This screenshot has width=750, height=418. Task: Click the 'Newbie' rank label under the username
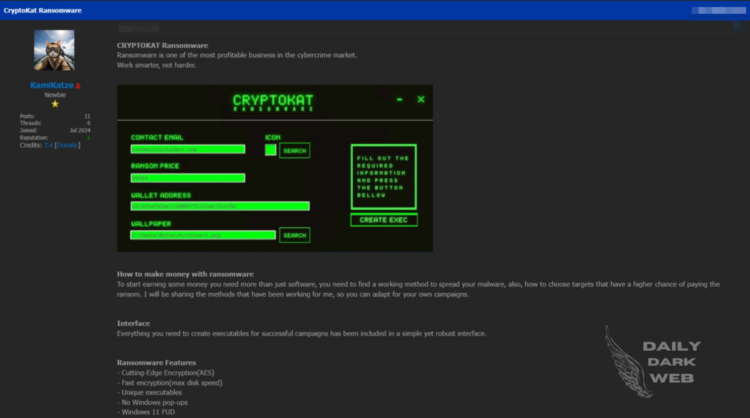click(55, 95)
